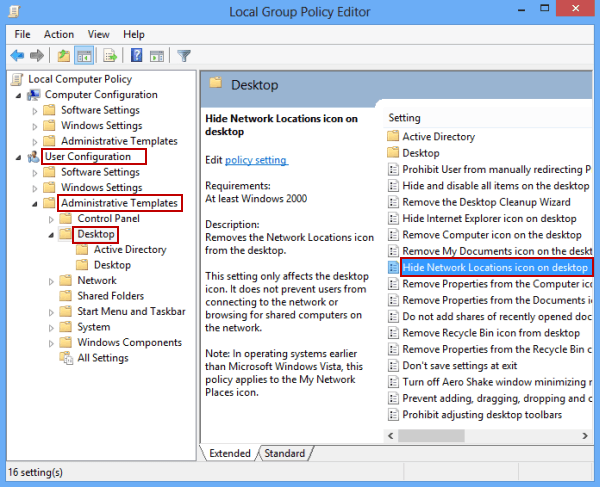Switch to the Standard tab
This screenshot has height=487, width=600.
(285, 453)
